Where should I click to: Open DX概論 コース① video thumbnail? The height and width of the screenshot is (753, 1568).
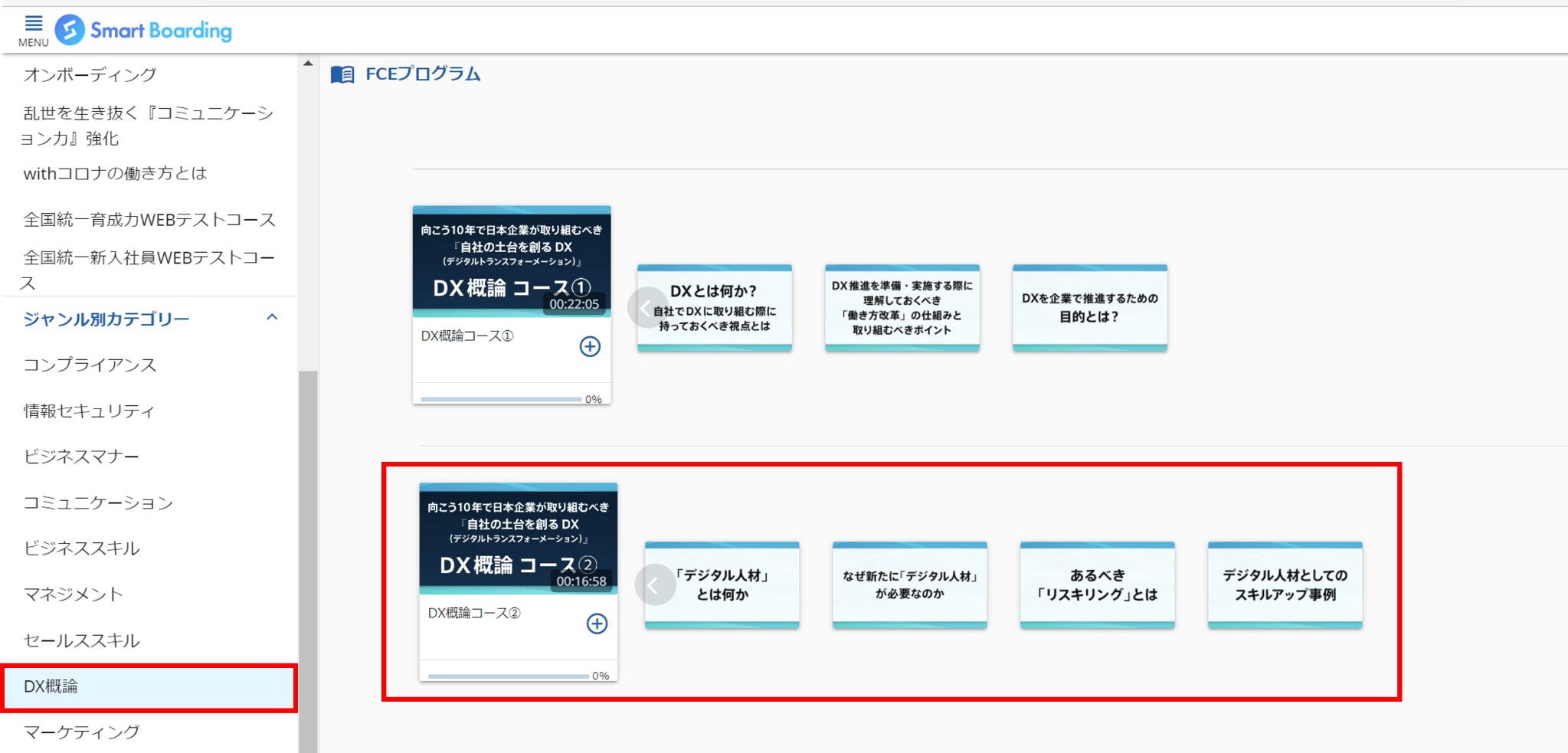tap(512, 262)
